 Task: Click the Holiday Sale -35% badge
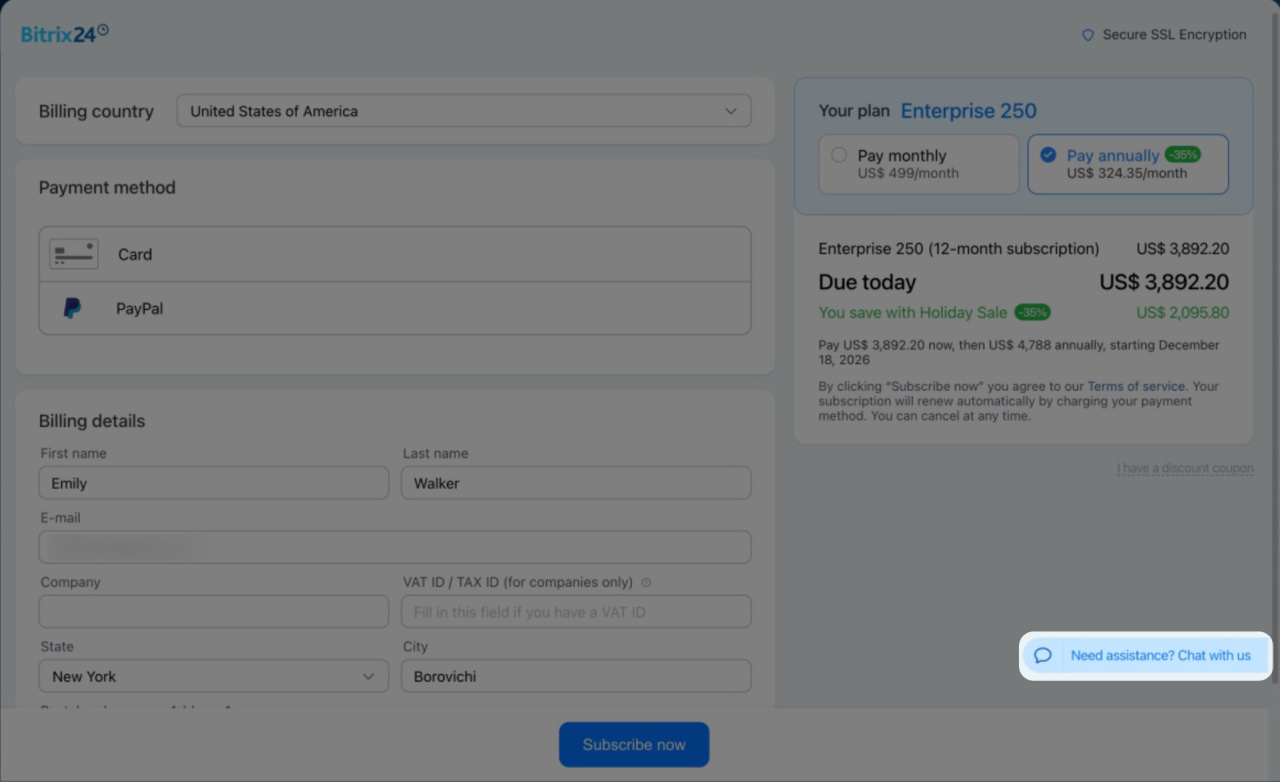click(1032, 312)
